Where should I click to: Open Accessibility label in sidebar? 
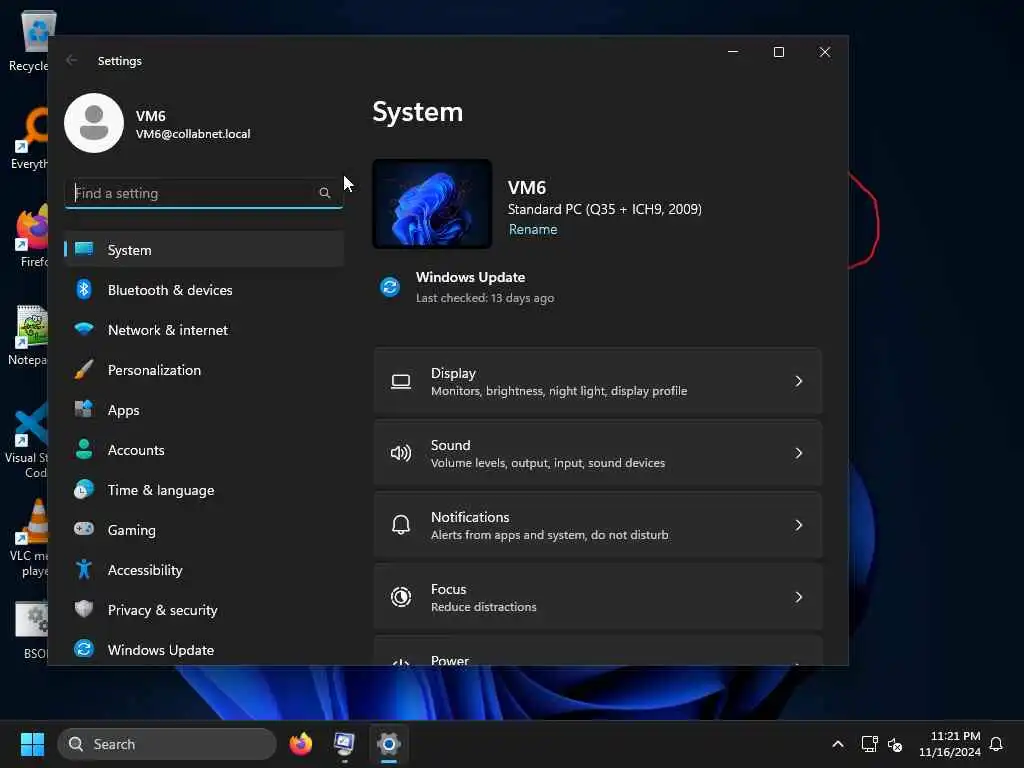145,570
